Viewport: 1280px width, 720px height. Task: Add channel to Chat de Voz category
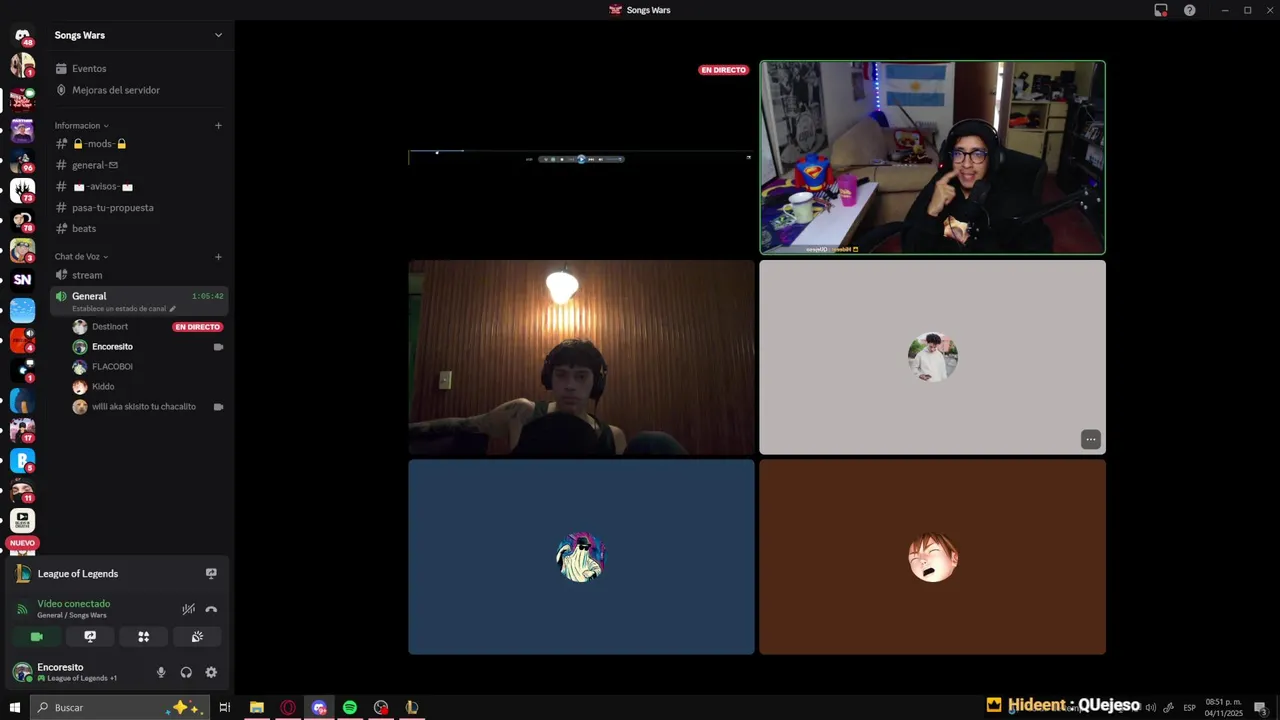[x=218, y=256]
